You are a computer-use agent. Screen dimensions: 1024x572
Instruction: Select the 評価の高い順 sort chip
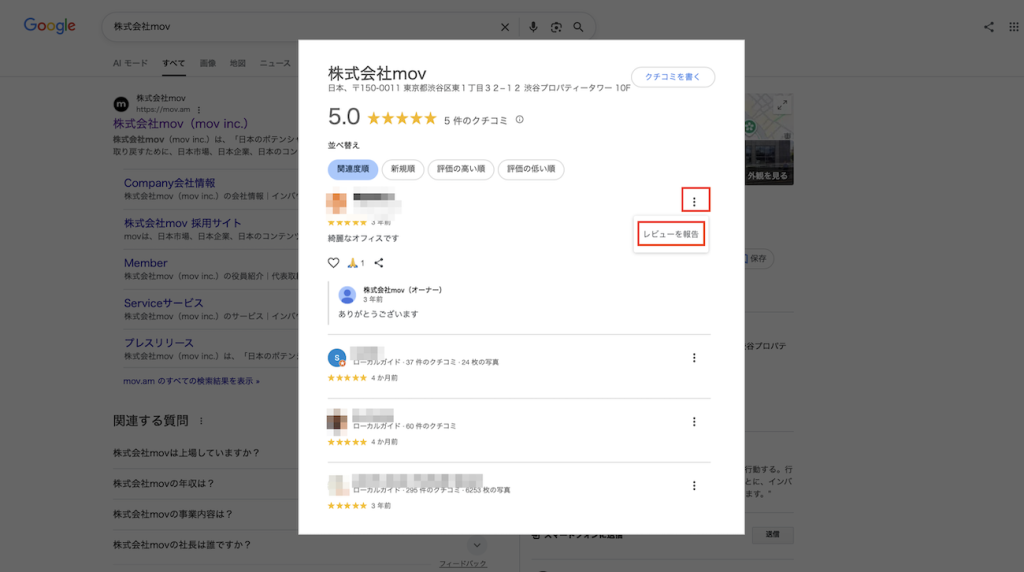(x=460, y=170)
